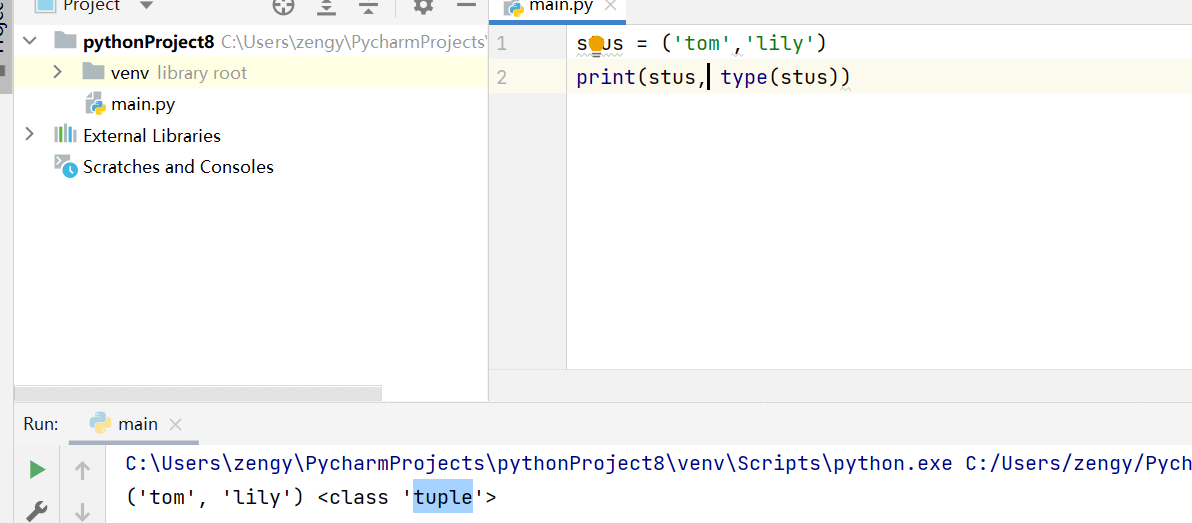This screenshot has width=1192, height=523.
Task: Click the venv folder icon
Action: 94,72
